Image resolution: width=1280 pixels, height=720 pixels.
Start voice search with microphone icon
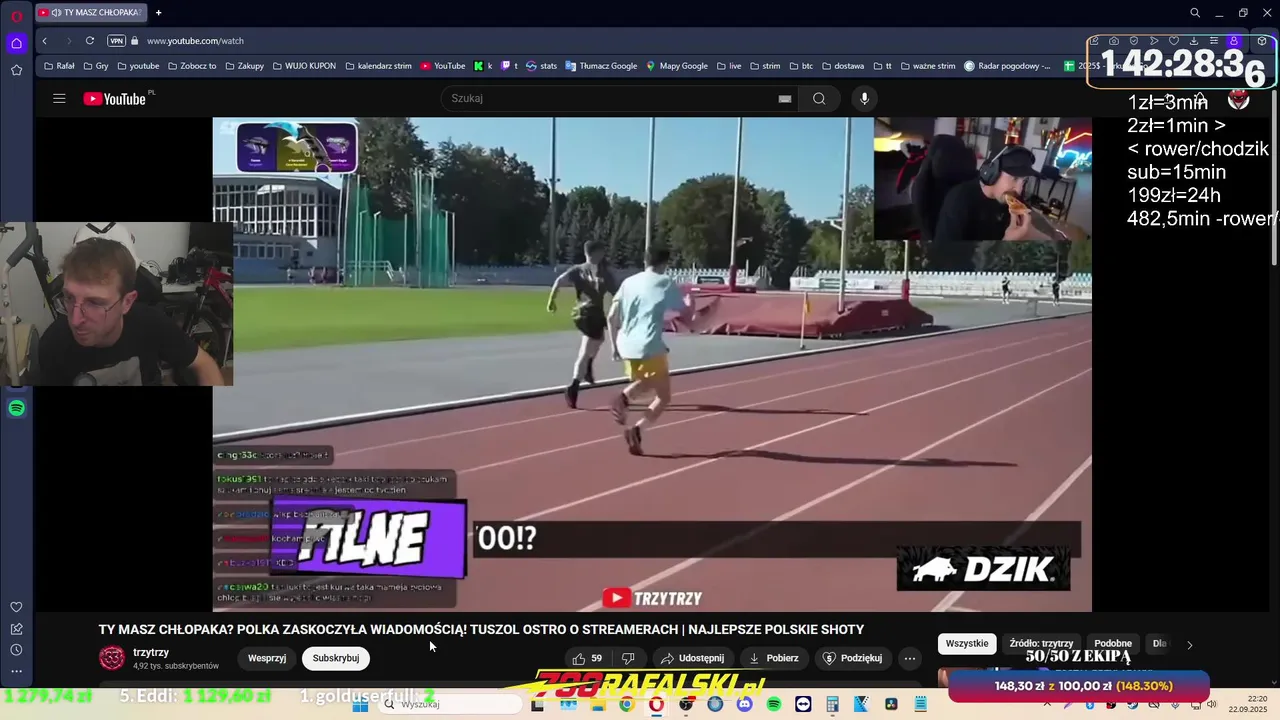tap(865, 98)
